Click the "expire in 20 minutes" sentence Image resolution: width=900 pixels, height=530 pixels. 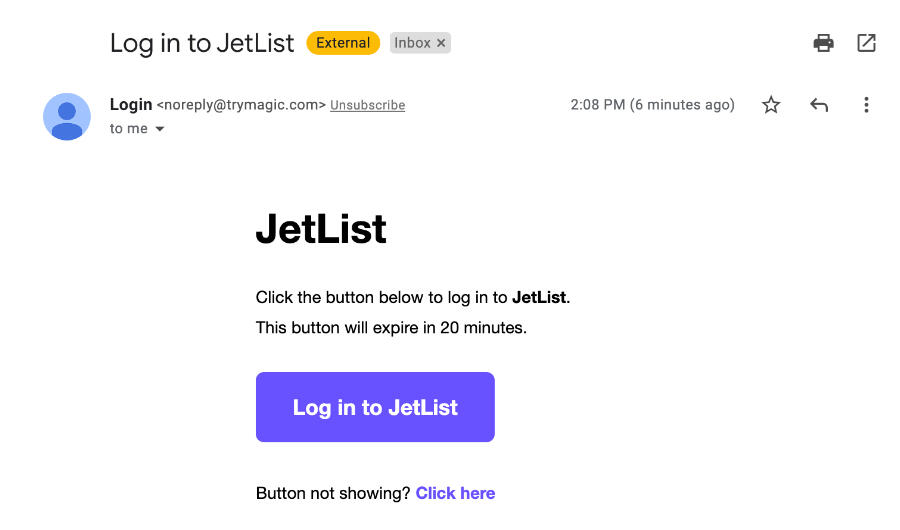[391, 327]
